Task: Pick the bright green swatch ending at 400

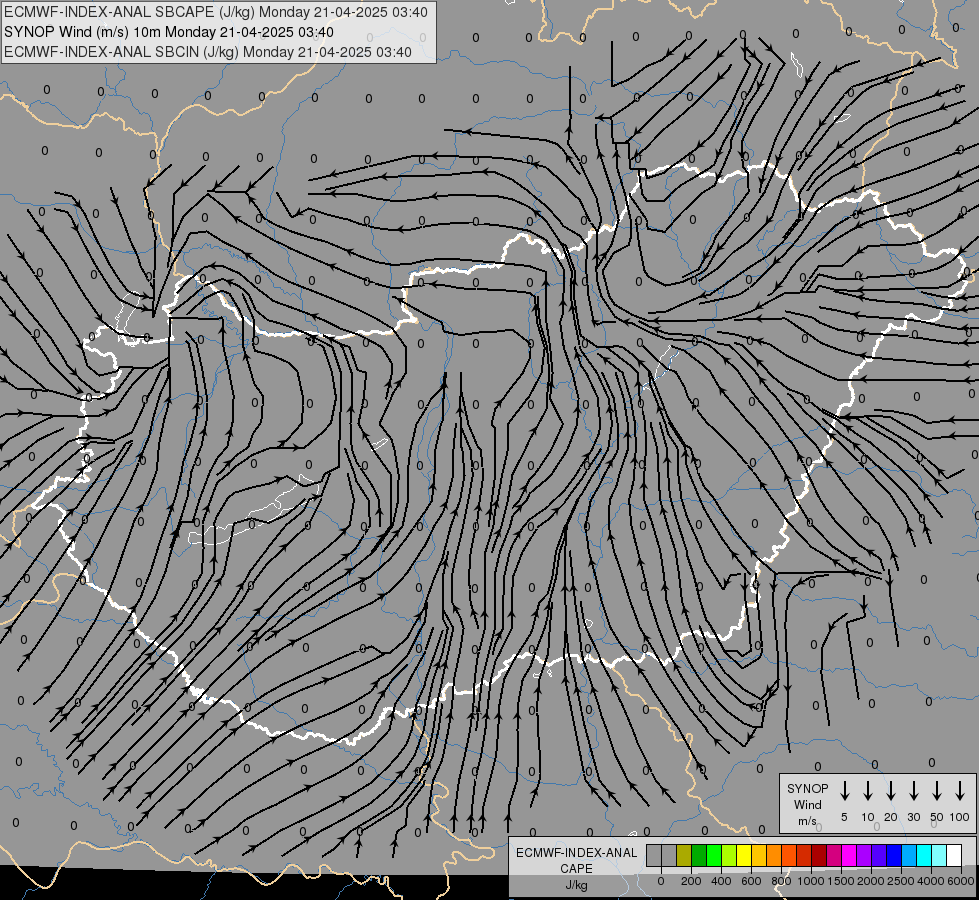Action: [714, 855]
